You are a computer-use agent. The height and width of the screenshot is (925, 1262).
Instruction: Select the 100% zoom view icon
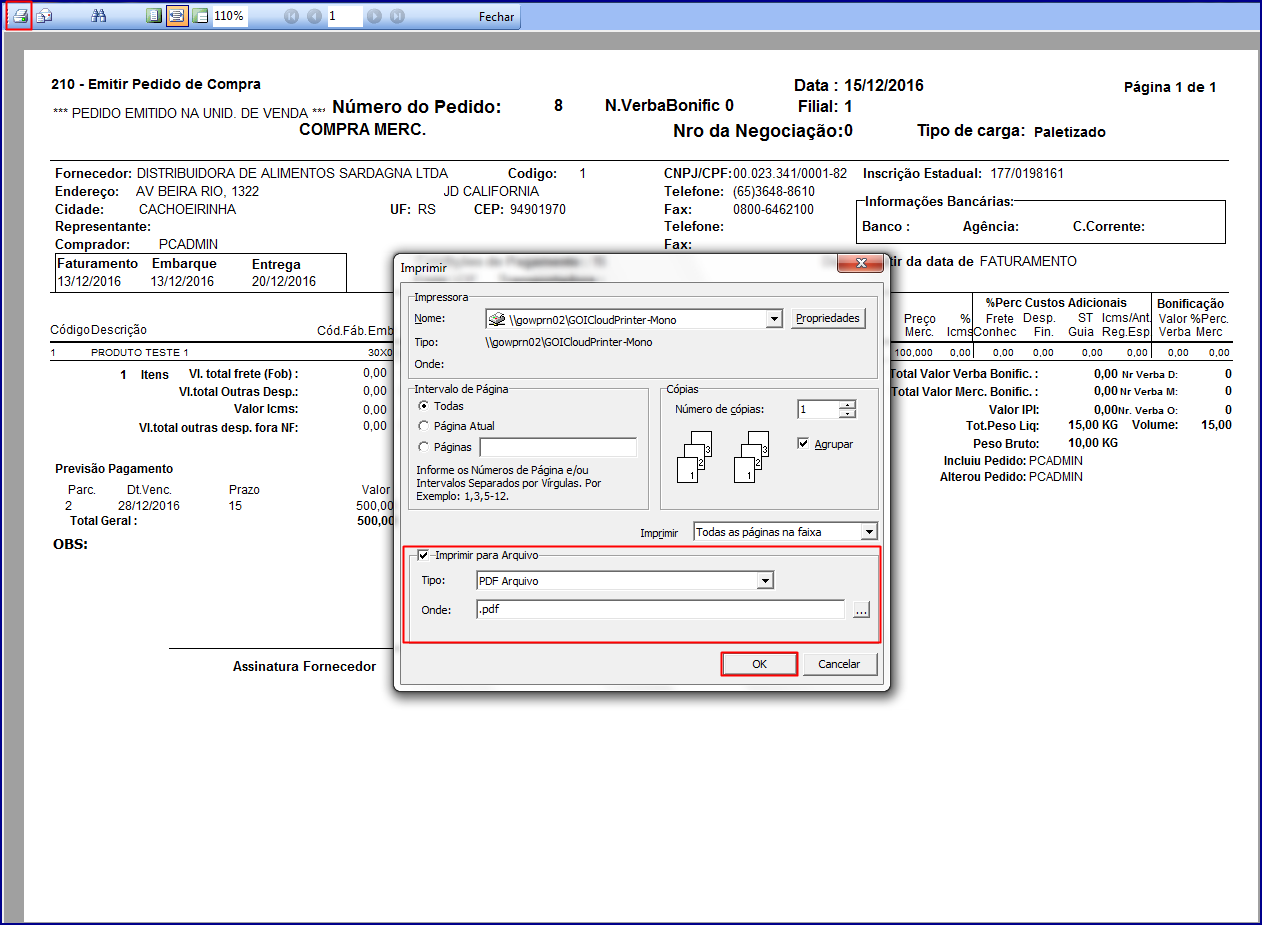[x=200, y=16]
